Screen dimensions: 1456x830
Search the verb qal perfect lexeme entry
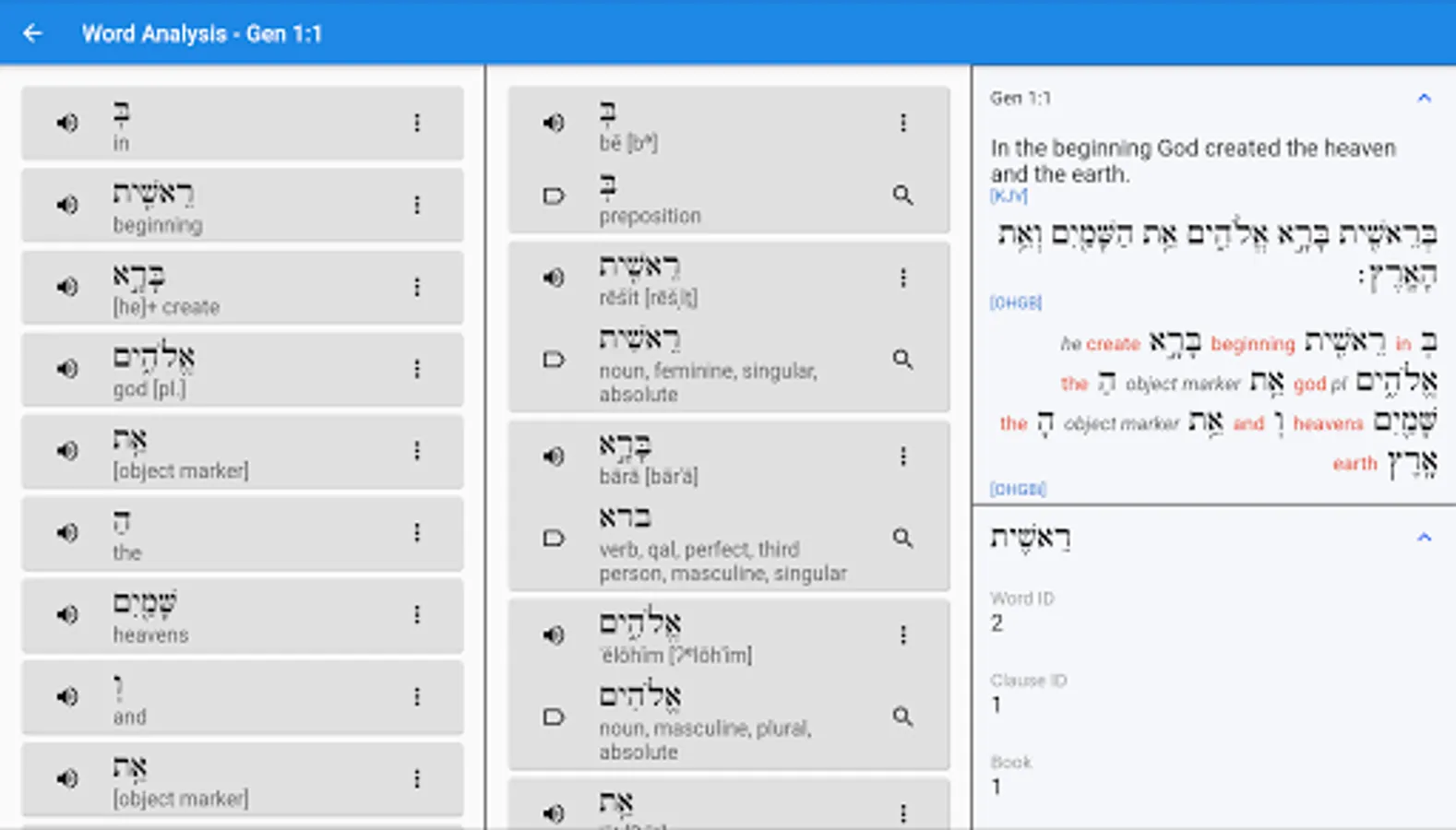click(902, 538)
